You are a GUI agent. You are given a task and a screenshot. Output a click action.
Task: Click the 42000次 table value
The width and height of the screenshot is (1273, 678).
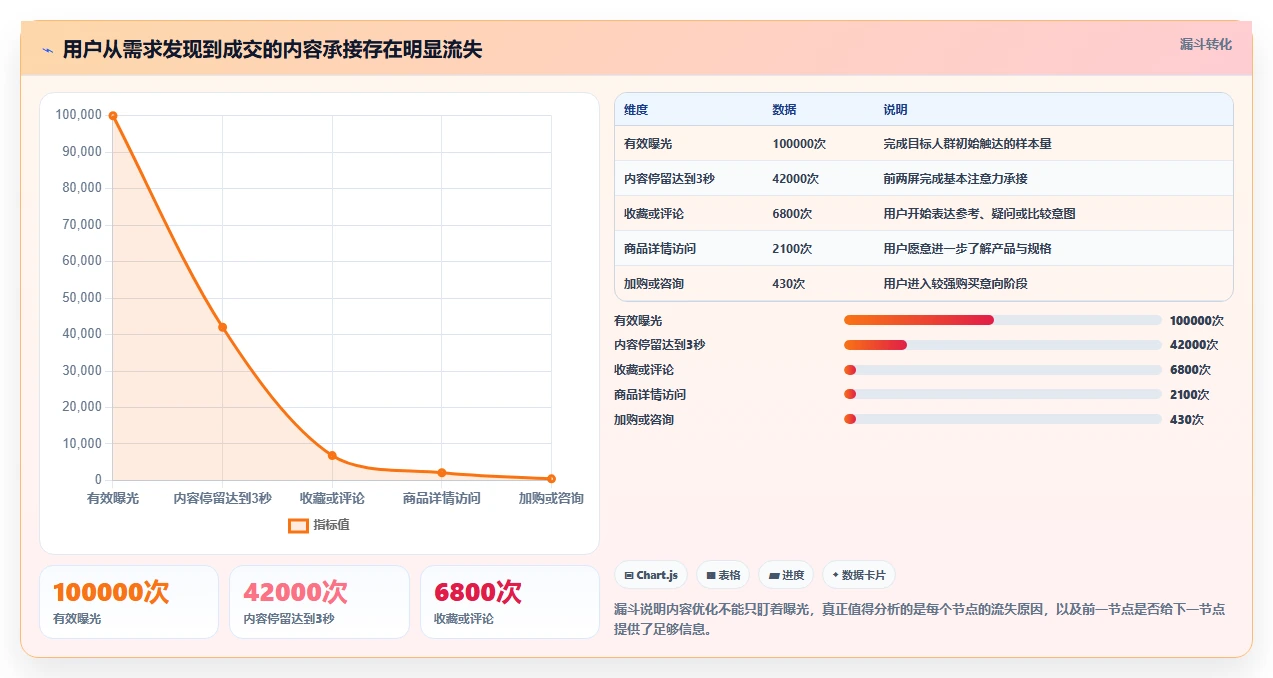(x=796, y=179)
